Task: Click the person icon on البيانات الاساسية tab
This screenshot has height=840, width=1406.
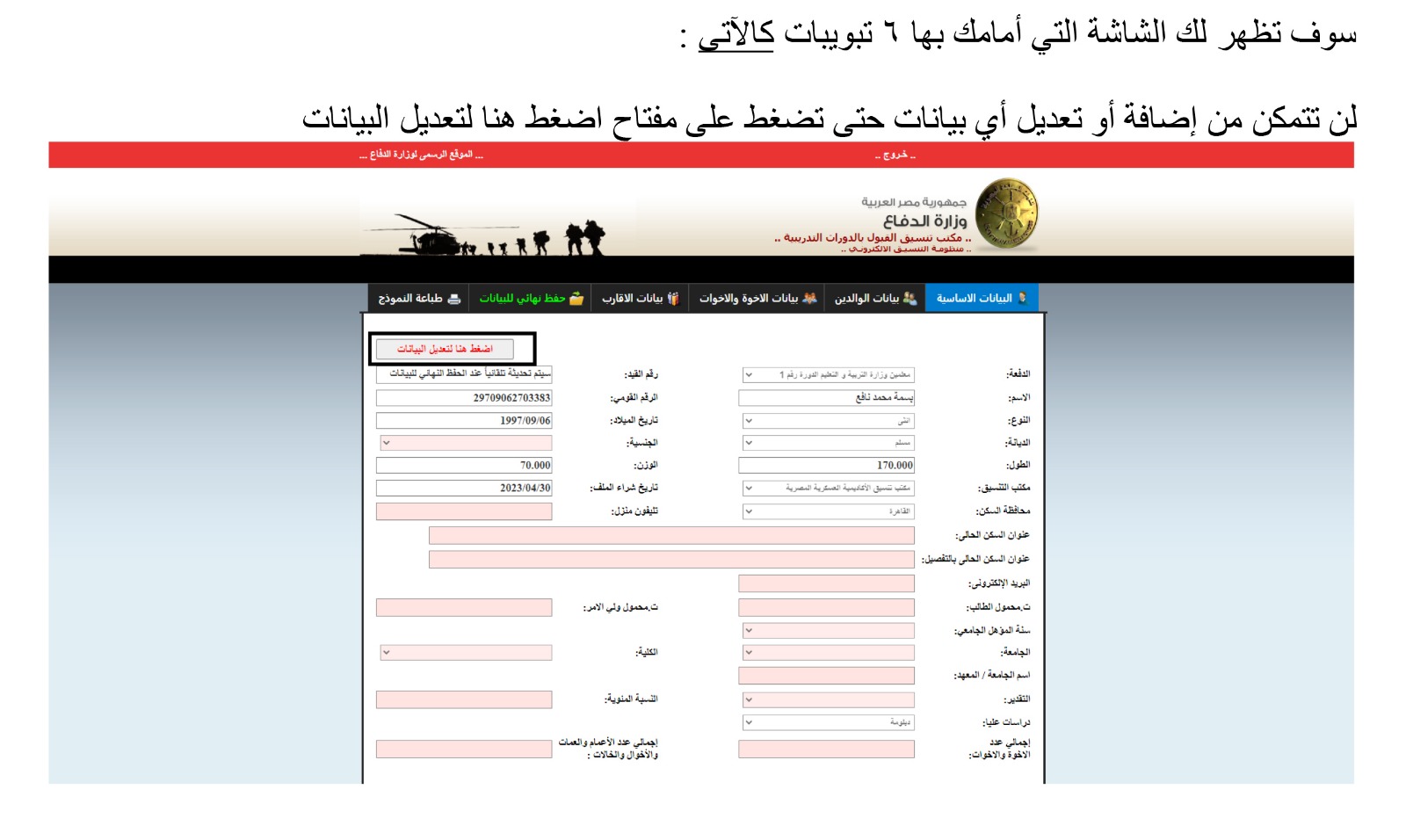Action: [1022, 298]
